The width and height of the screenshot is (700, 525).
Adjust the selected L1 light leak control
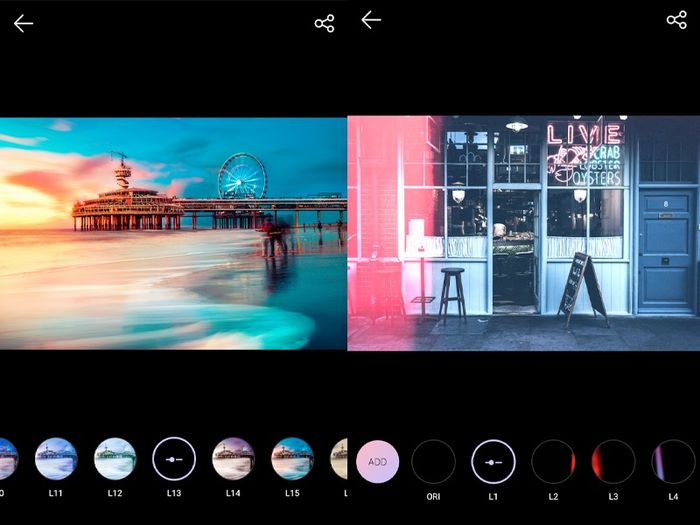click(x=493, y=462)
